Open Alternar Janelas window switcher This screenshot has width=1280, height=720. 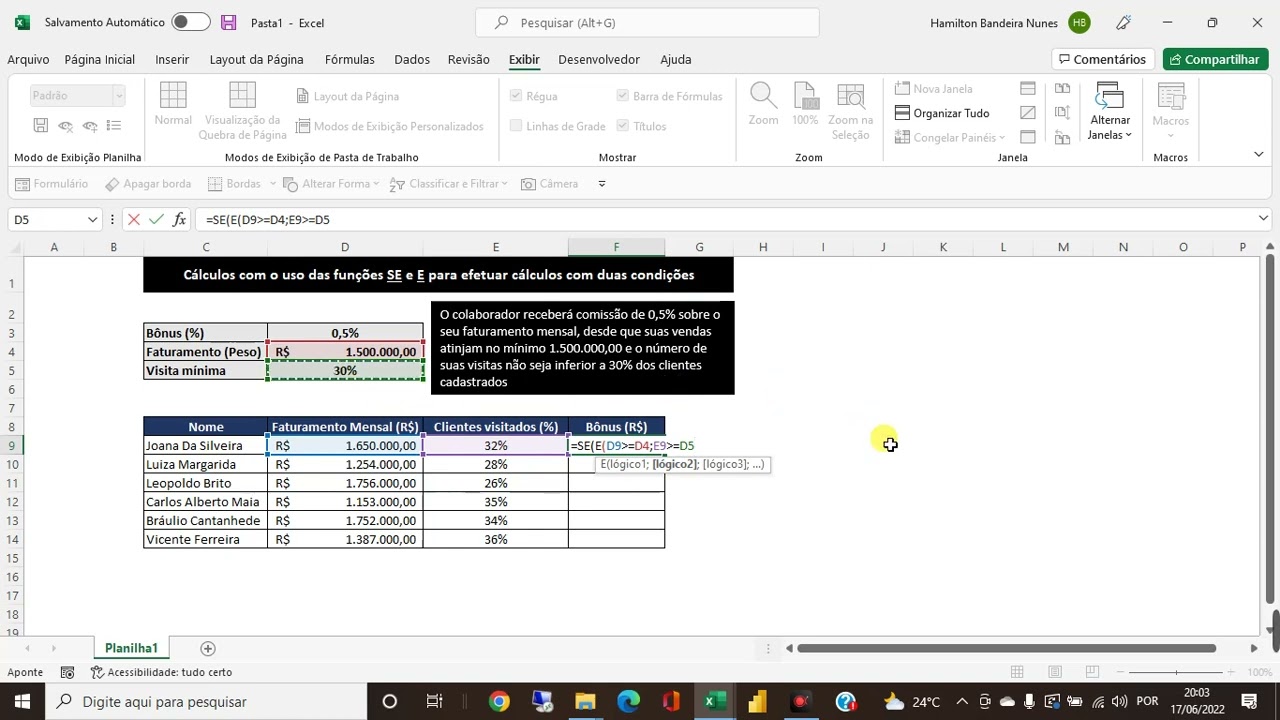1110,112
